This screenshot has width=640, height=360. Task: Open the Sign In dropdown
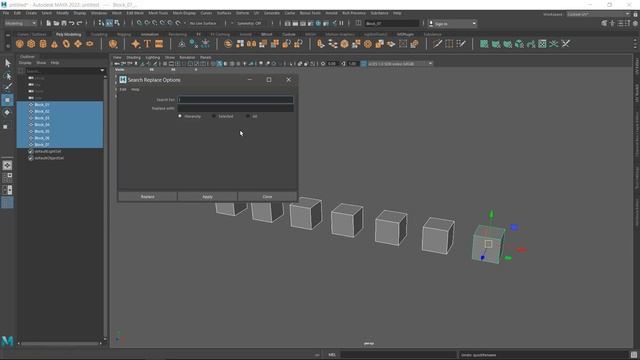pyautogui.click(x=453, y=24)
